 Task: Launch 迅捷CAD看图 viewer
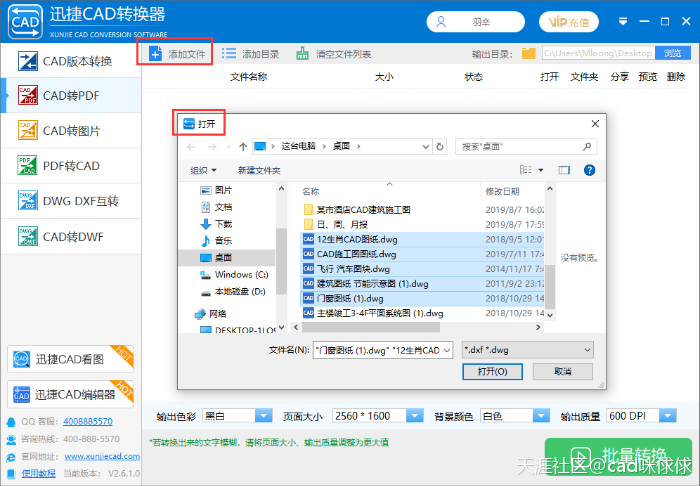tap(71, 359)
